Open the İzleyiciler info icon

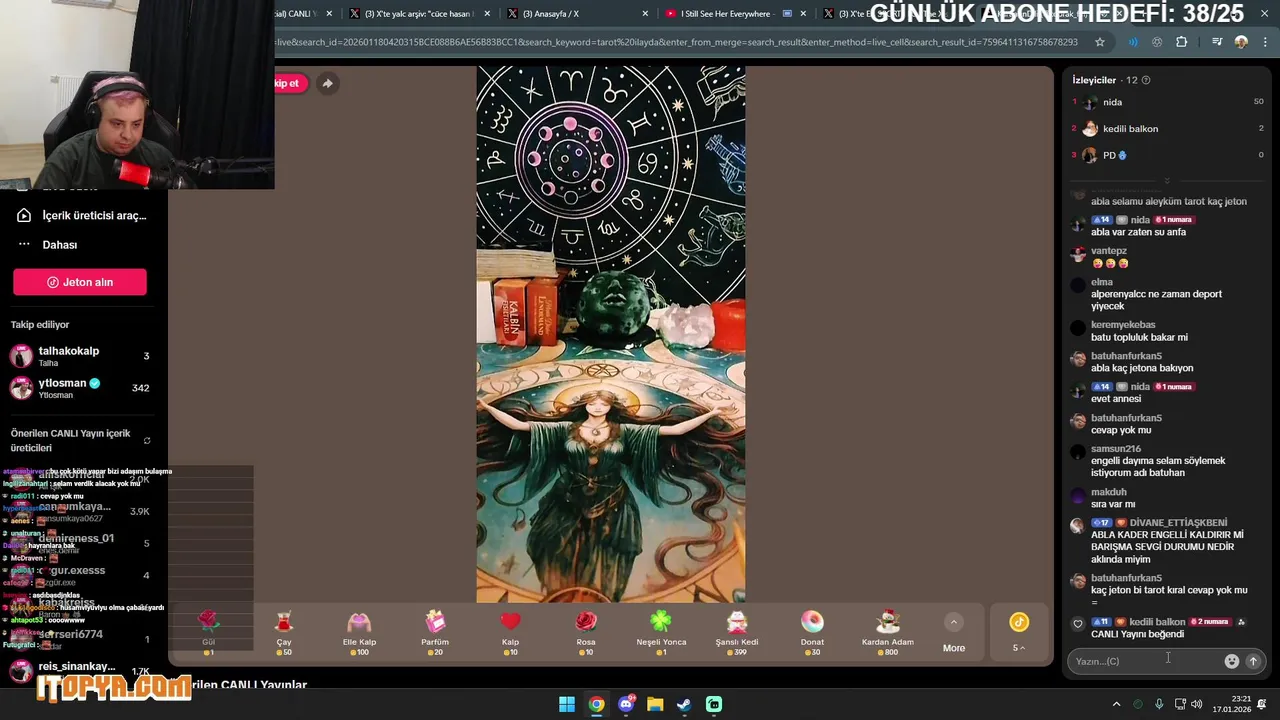pyautogui.click(x=1146, y=80)
